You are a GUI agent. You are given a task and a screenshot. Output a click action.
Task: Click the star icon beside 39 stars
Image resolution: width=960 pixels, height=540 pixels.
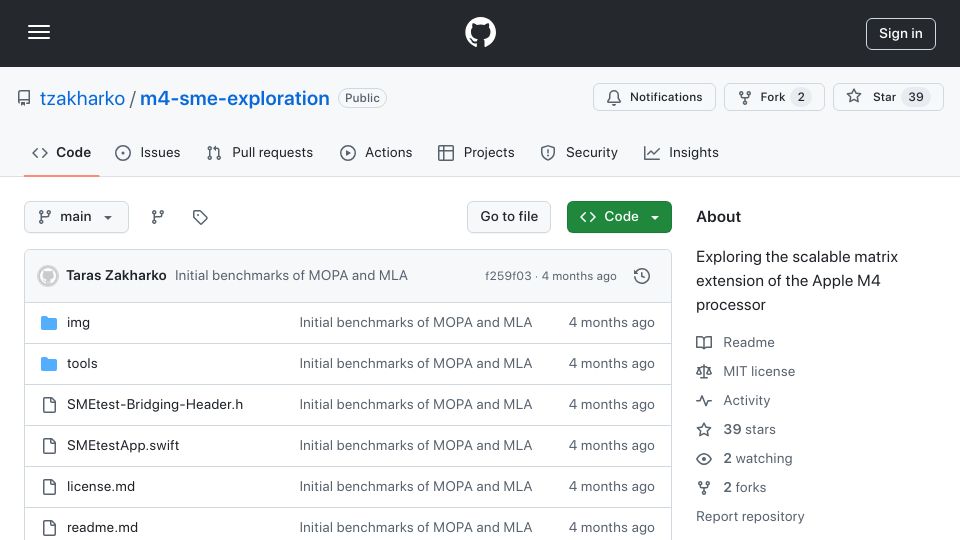pos(704,429)
